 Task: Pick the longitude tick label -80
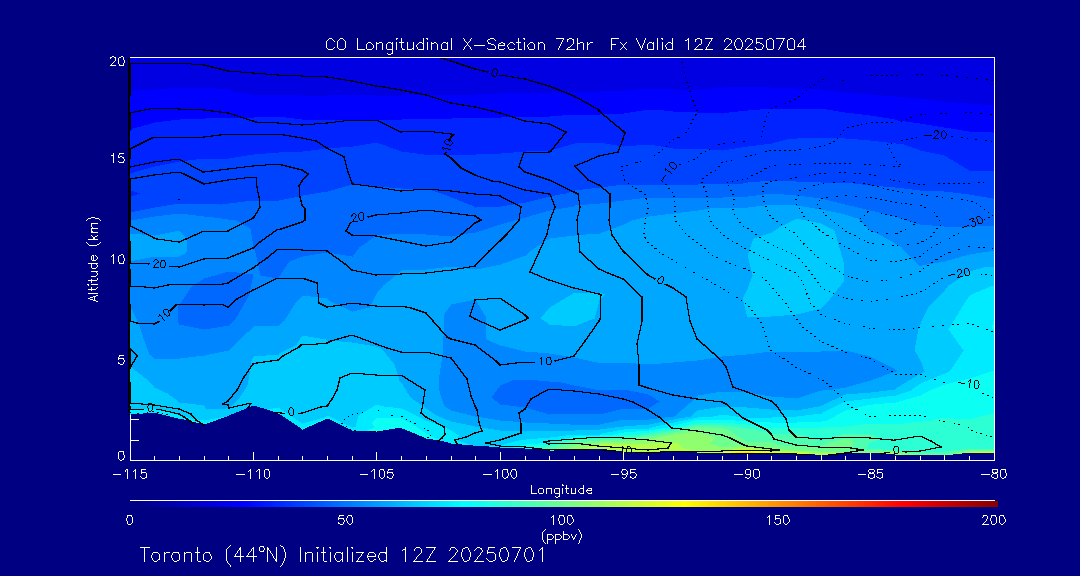pos(994,475)
